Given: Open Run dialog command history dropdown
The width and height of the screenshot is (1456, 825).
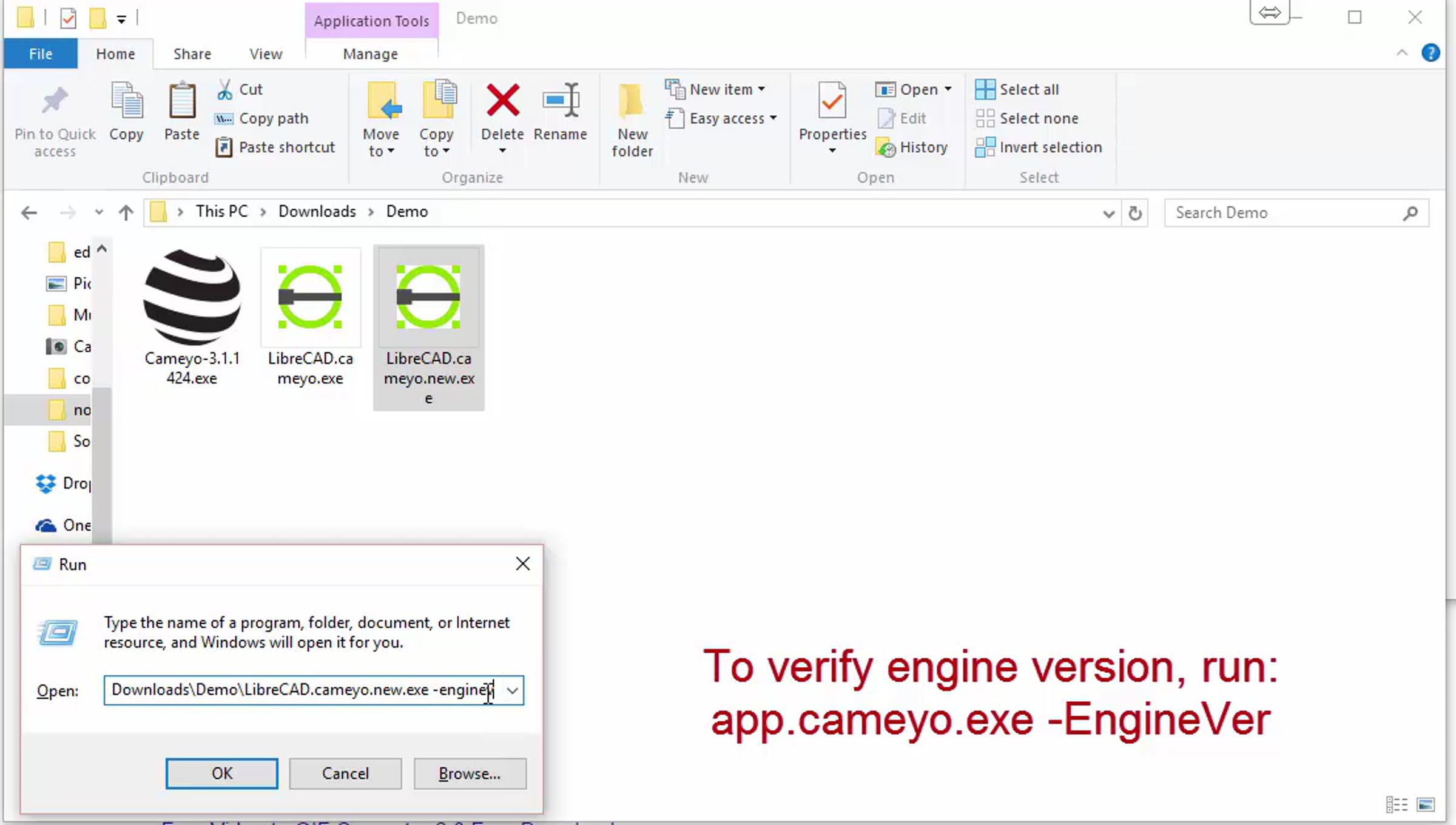Looking at the screenshot, I should [x=513, y=690].
